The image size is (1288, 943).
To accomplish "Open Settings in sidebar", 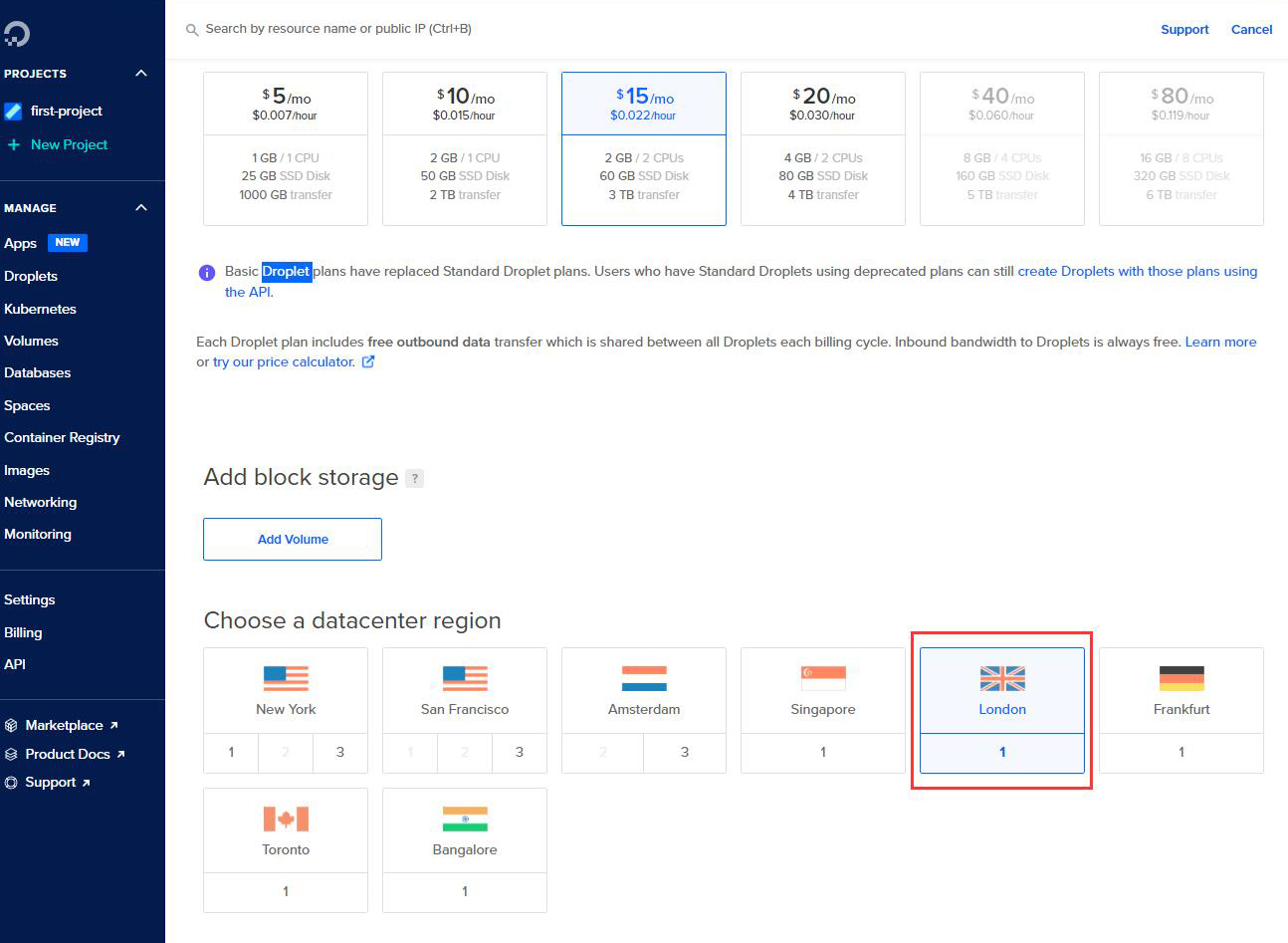I will point(30,599).
